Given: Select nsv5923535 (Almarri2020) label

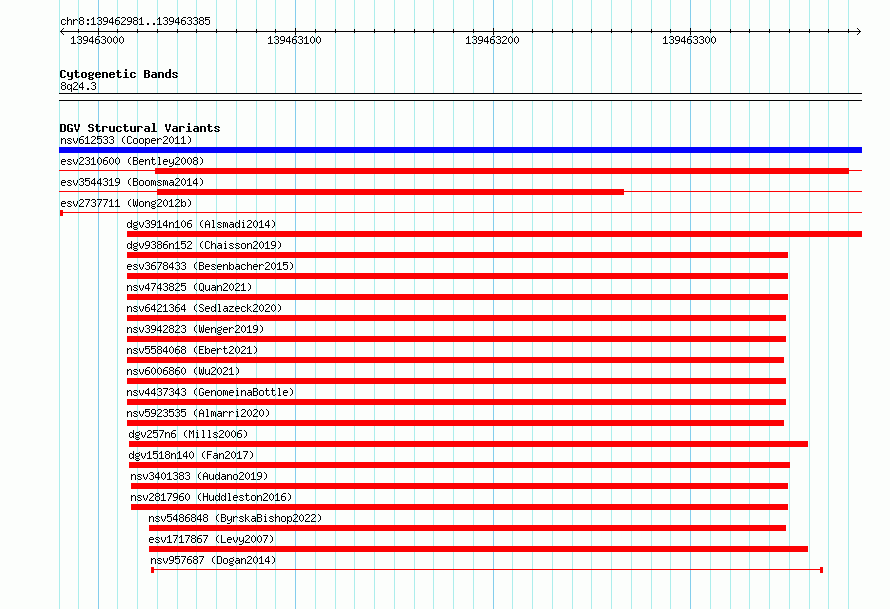Looking at the screenshot, I should coord(199,413).
